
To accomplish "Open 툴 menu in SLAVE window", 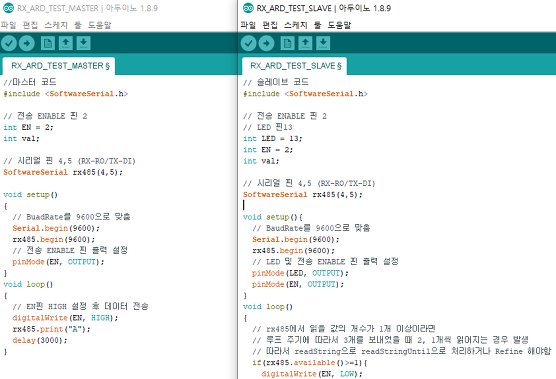I will click(317, 25).
